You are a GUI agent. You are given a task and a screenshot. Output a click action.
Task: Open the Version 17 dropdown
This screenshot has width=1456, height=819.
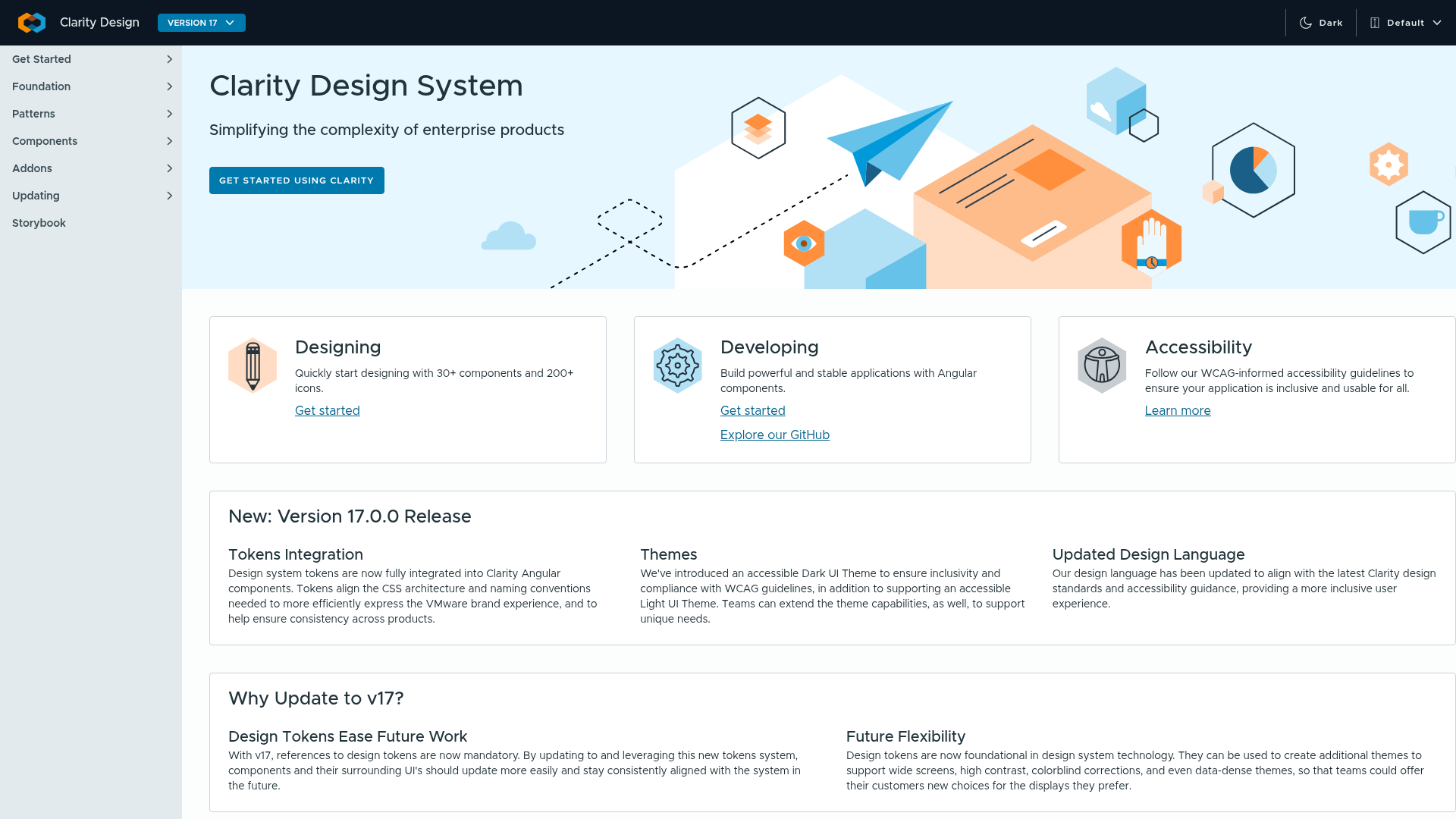(x=202, y=23)
